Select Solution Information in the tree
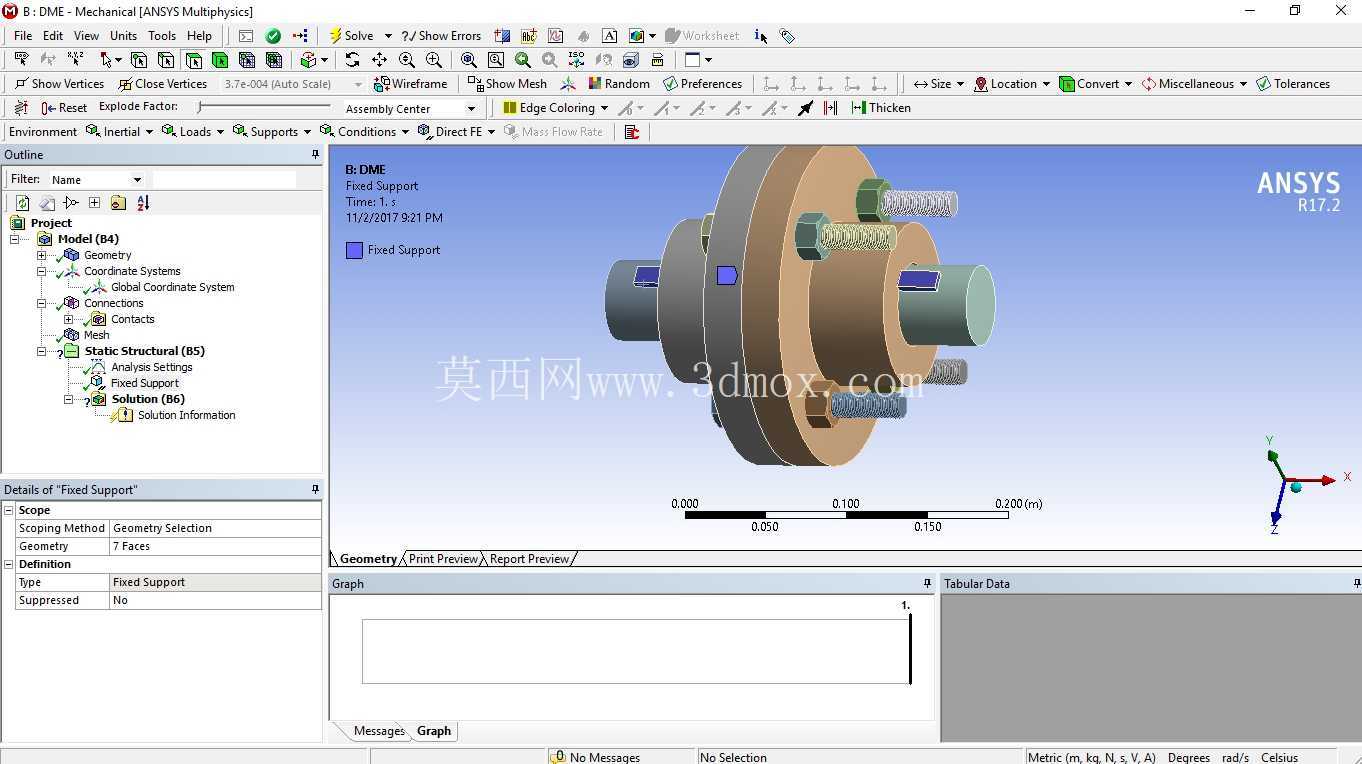 click(187, 415)
